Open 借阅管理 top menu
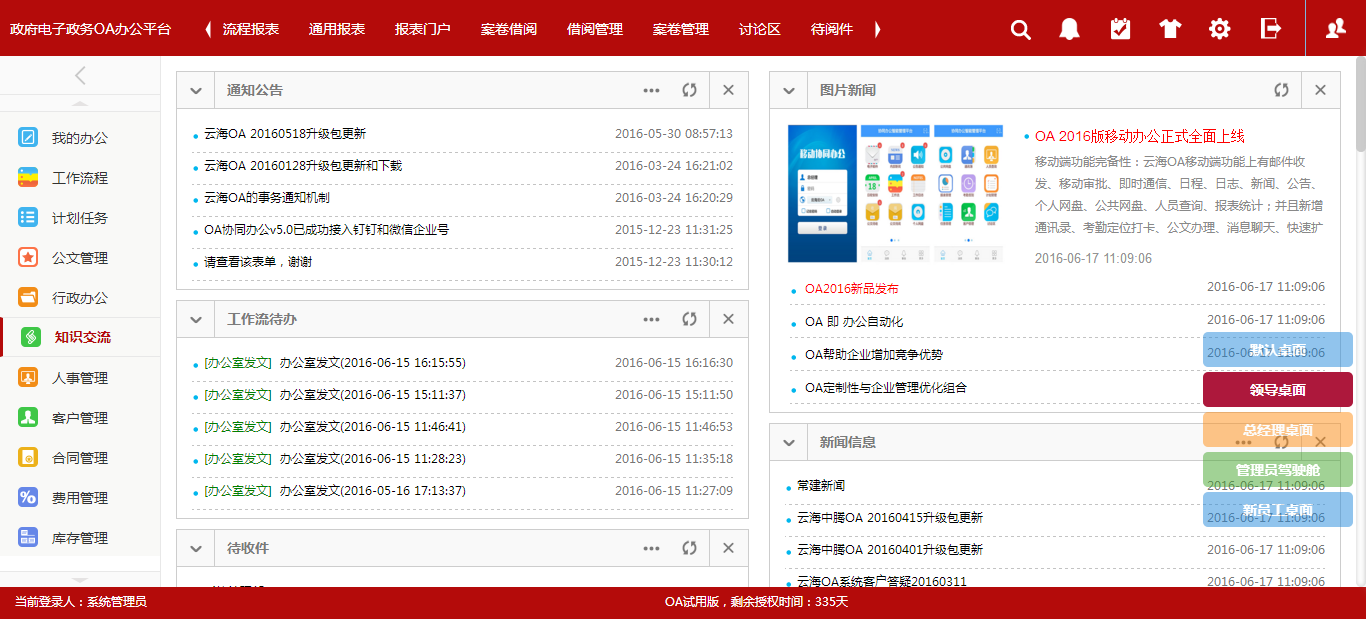1366x619 pixels. pyautogui.click(x=595, y=29)
